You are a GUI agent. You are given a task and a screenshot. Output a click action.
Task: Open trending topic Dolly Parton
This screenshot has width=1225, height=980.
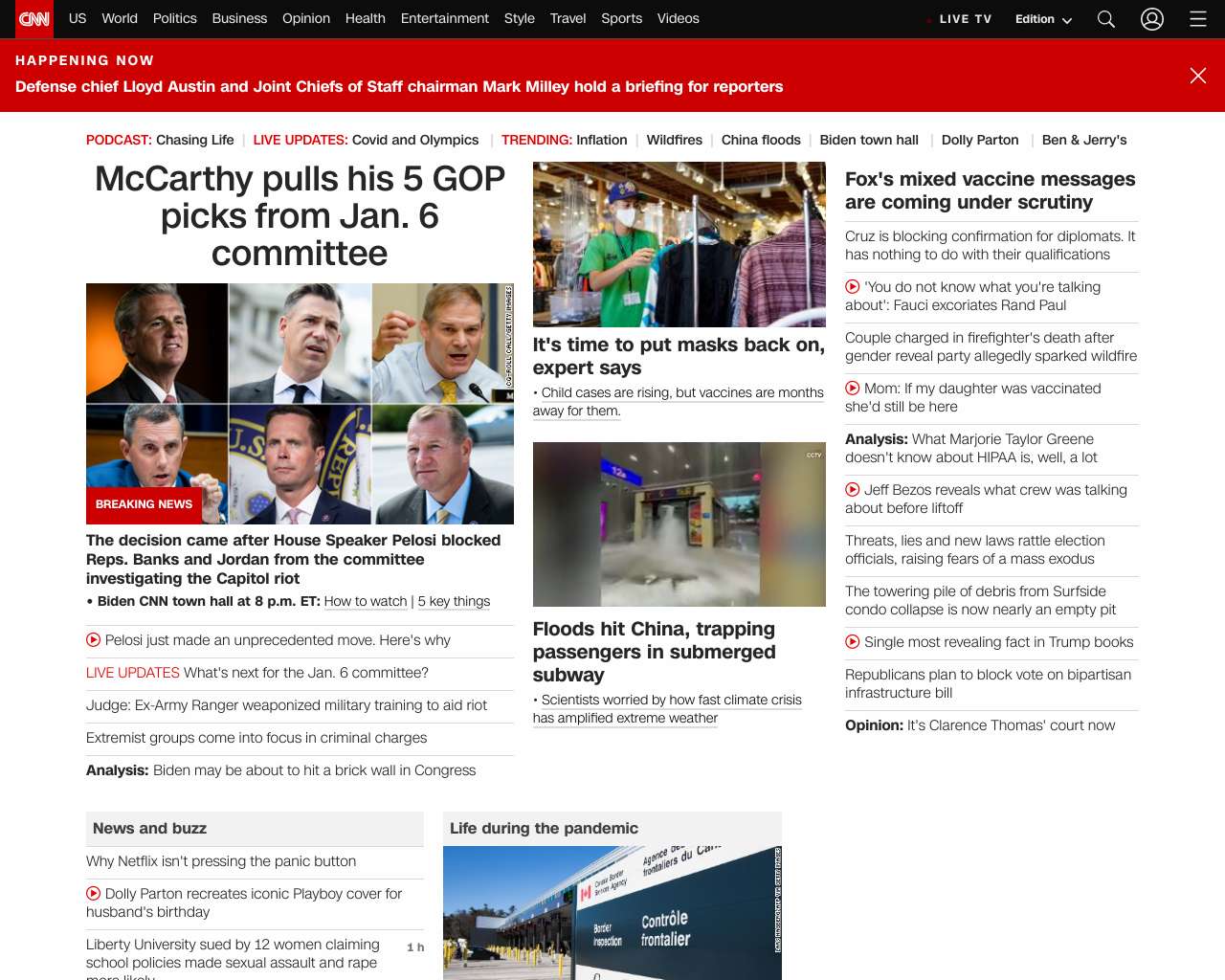980,140
